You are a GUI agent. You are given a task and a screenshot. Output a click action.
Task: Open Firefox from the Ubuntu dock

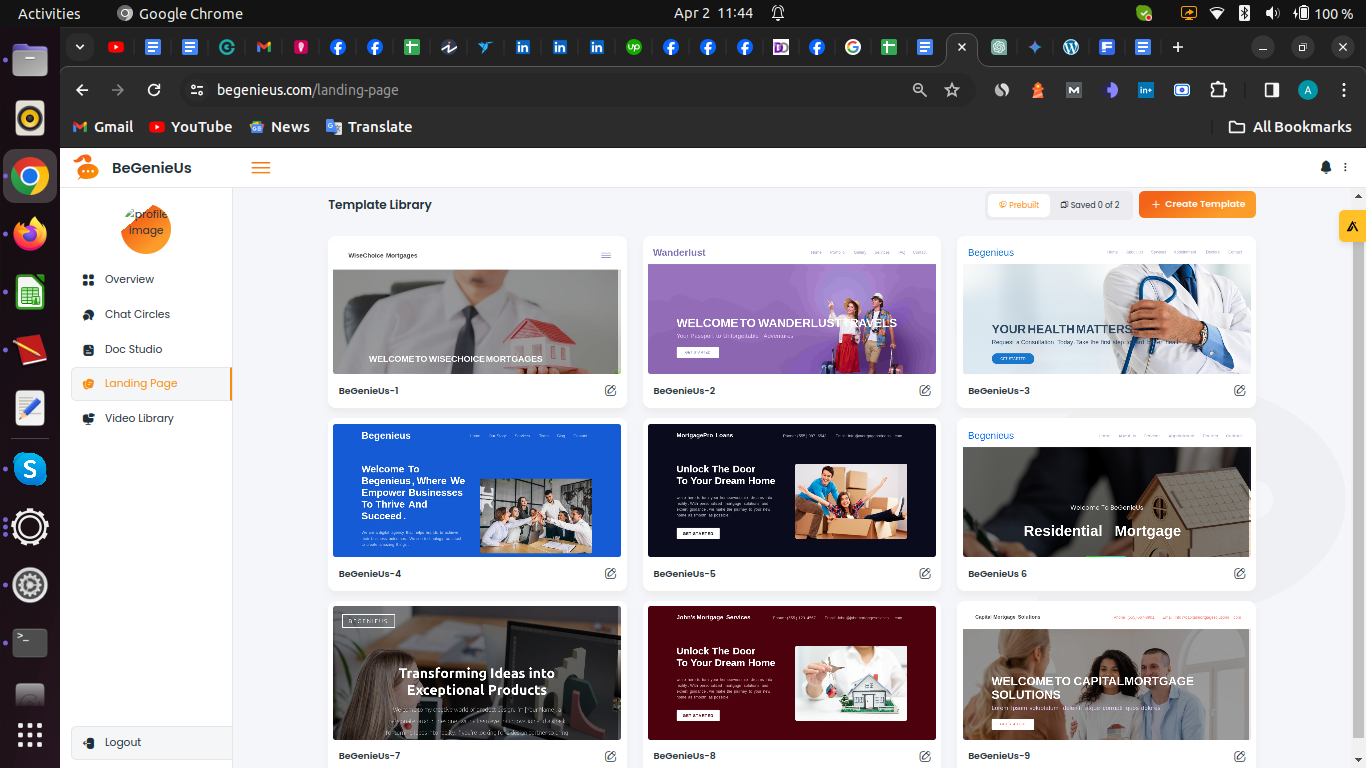point(30,235)
